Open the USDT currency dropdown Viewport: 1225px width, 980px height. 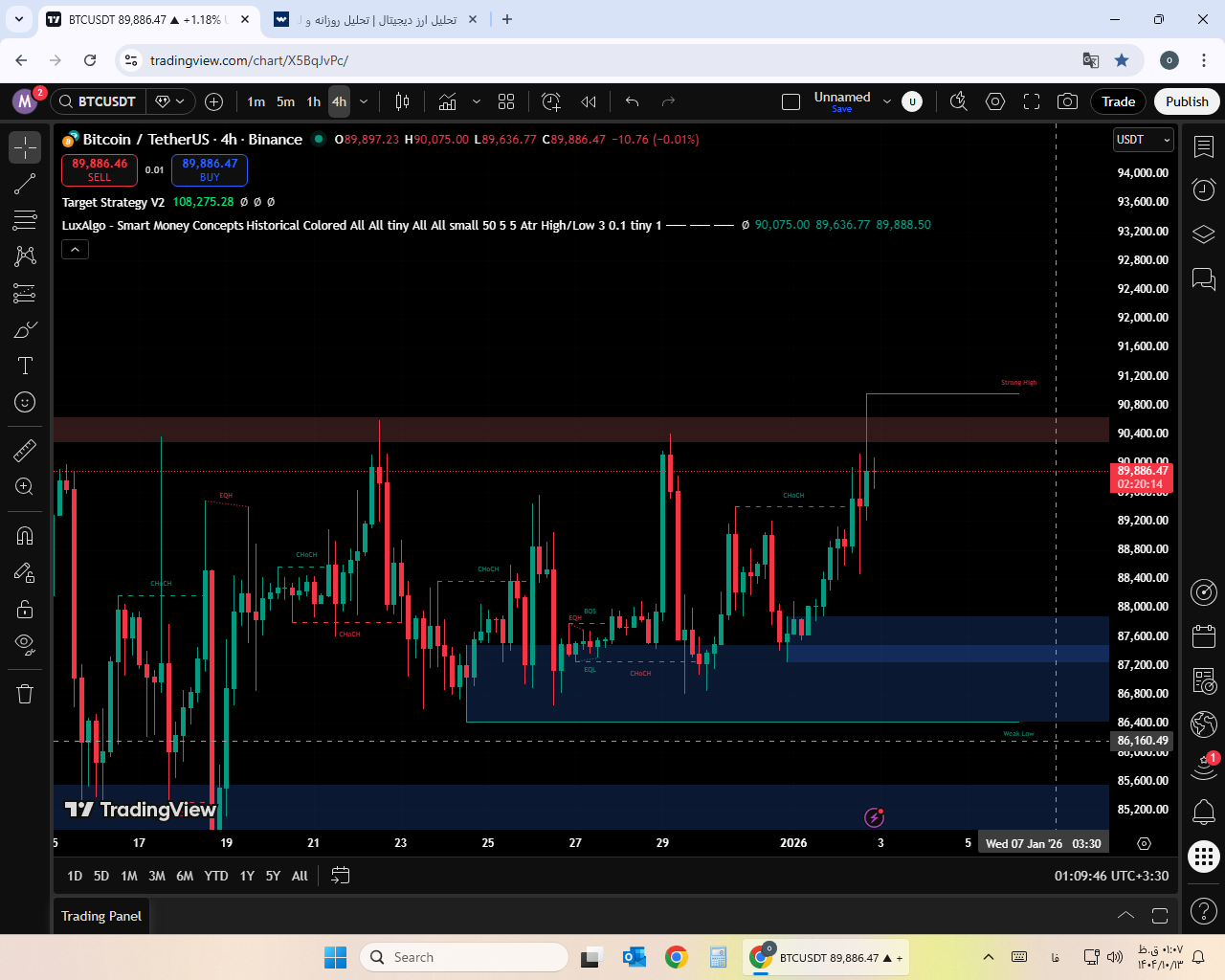tap(1143, 140)
